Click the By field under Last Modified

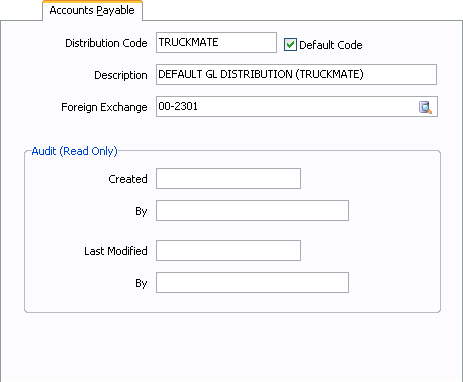click(x=252, y=282)
